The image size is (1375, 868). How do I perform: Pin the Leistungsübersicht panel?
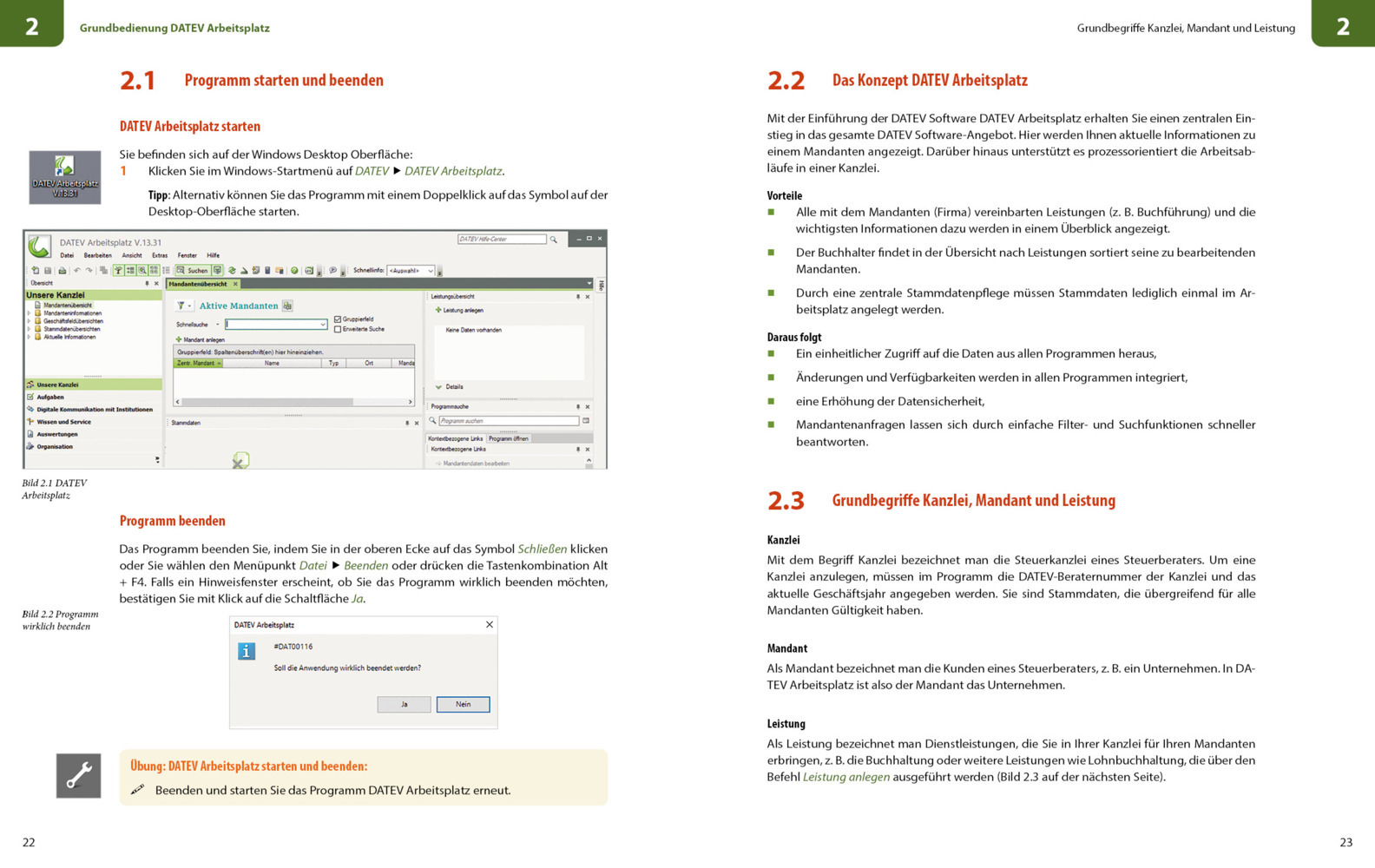[577, 297]
